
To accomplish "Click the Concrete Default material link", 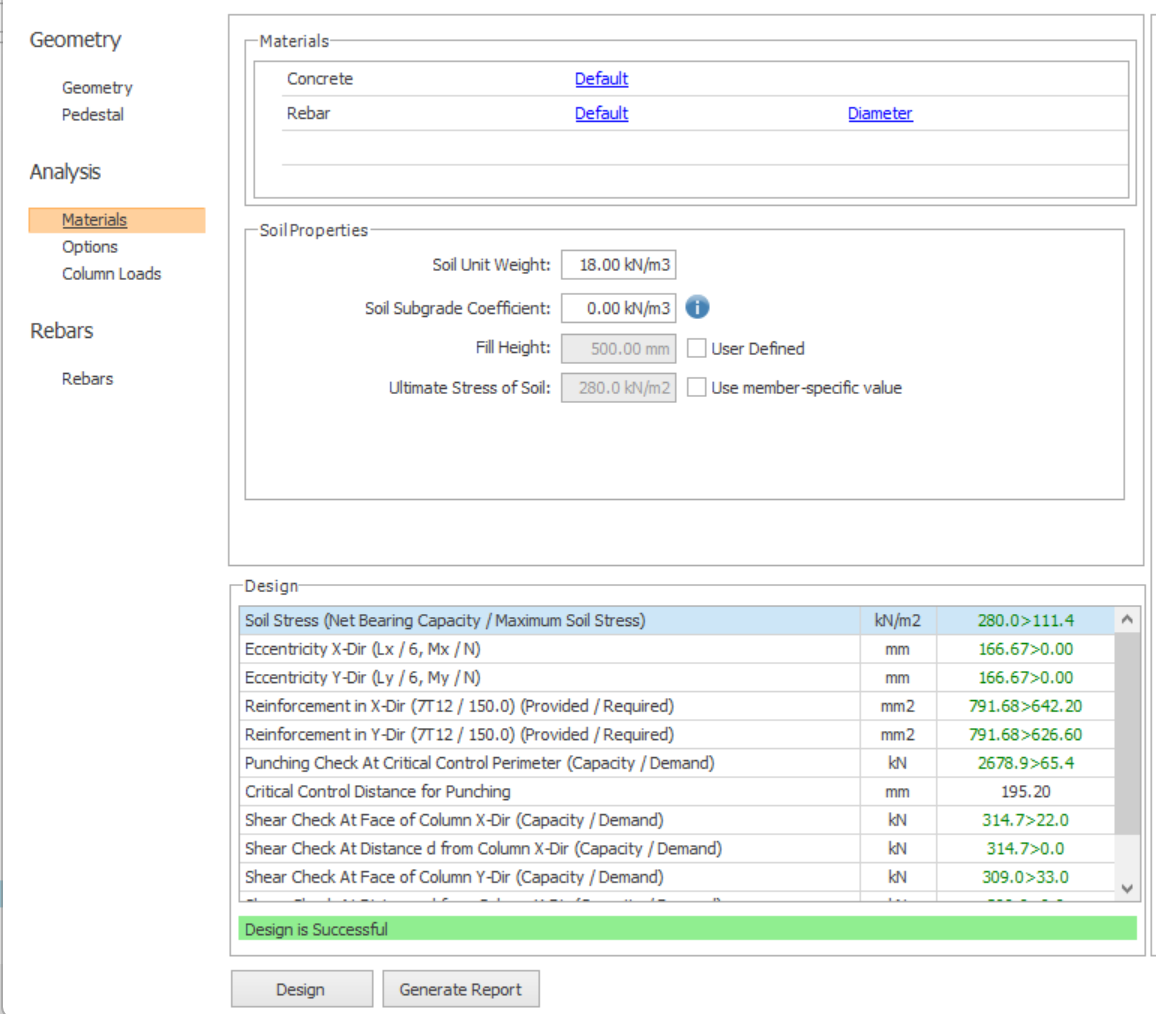I will [601, 79].
